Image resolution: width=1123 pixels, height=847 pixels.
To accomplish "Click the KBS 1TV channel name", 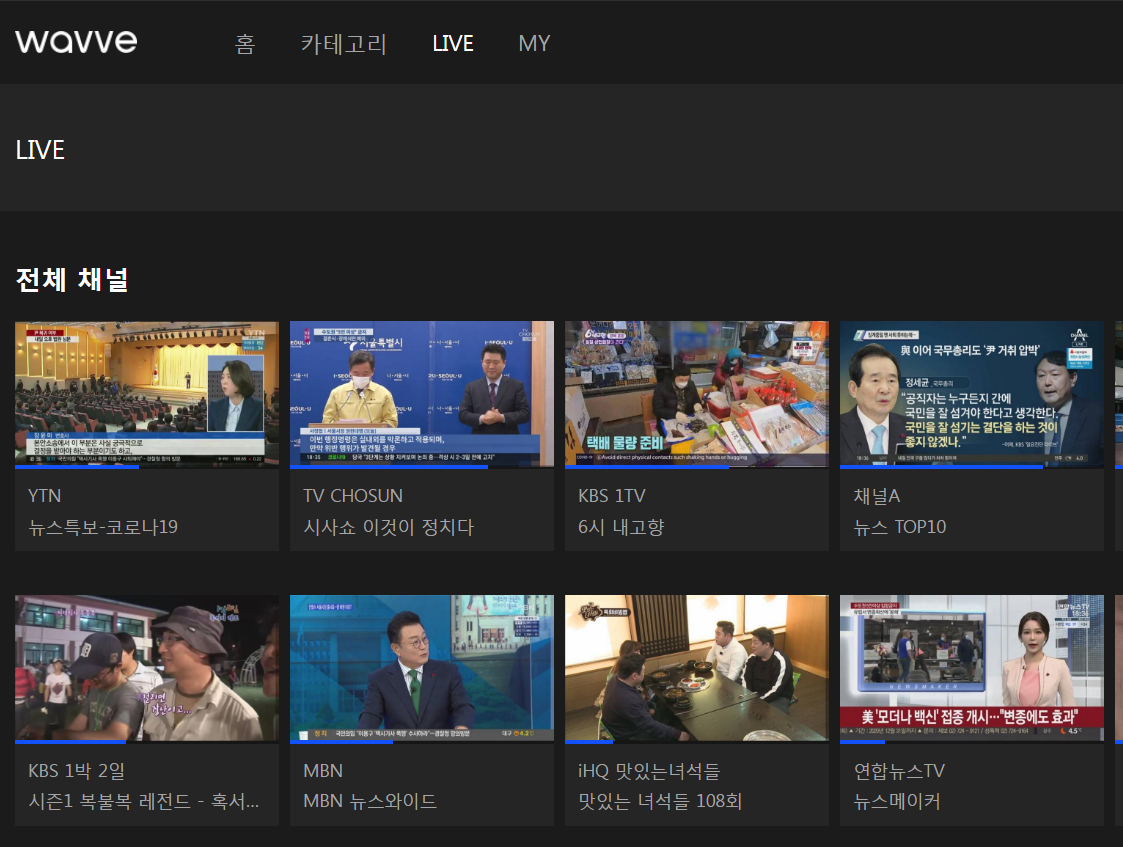I will [612, 495].
